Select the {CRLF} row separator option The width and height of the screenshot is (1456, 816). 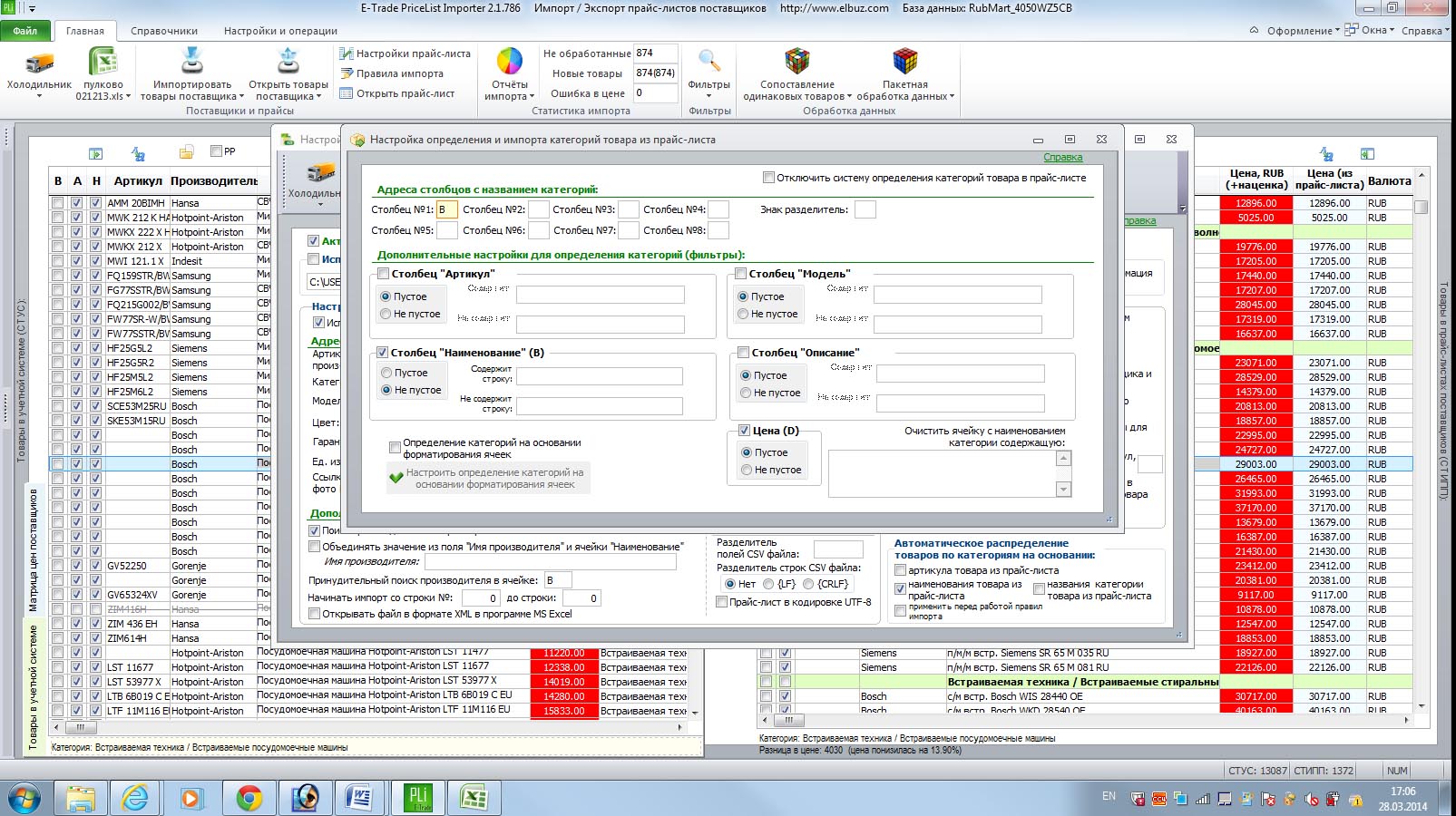point(809,584)
